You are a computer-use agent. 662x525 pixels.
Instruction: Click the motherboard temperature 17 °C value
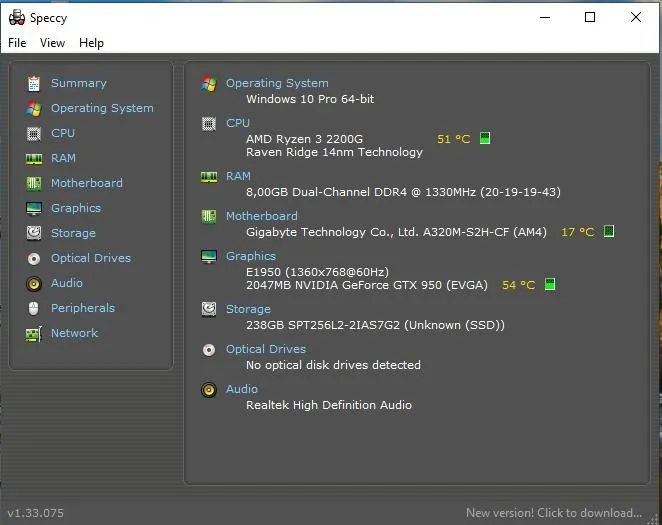(578, 232)
